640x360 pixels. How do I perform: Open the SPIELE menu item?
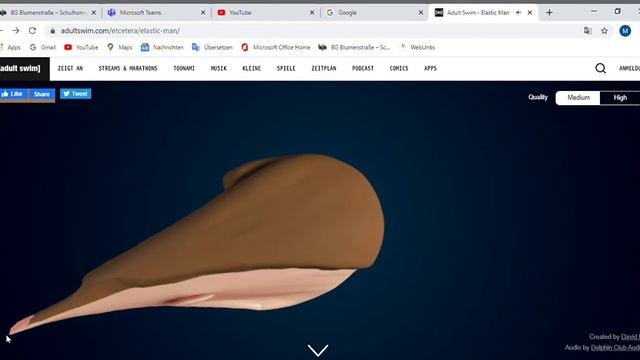(x=286, y=69)
